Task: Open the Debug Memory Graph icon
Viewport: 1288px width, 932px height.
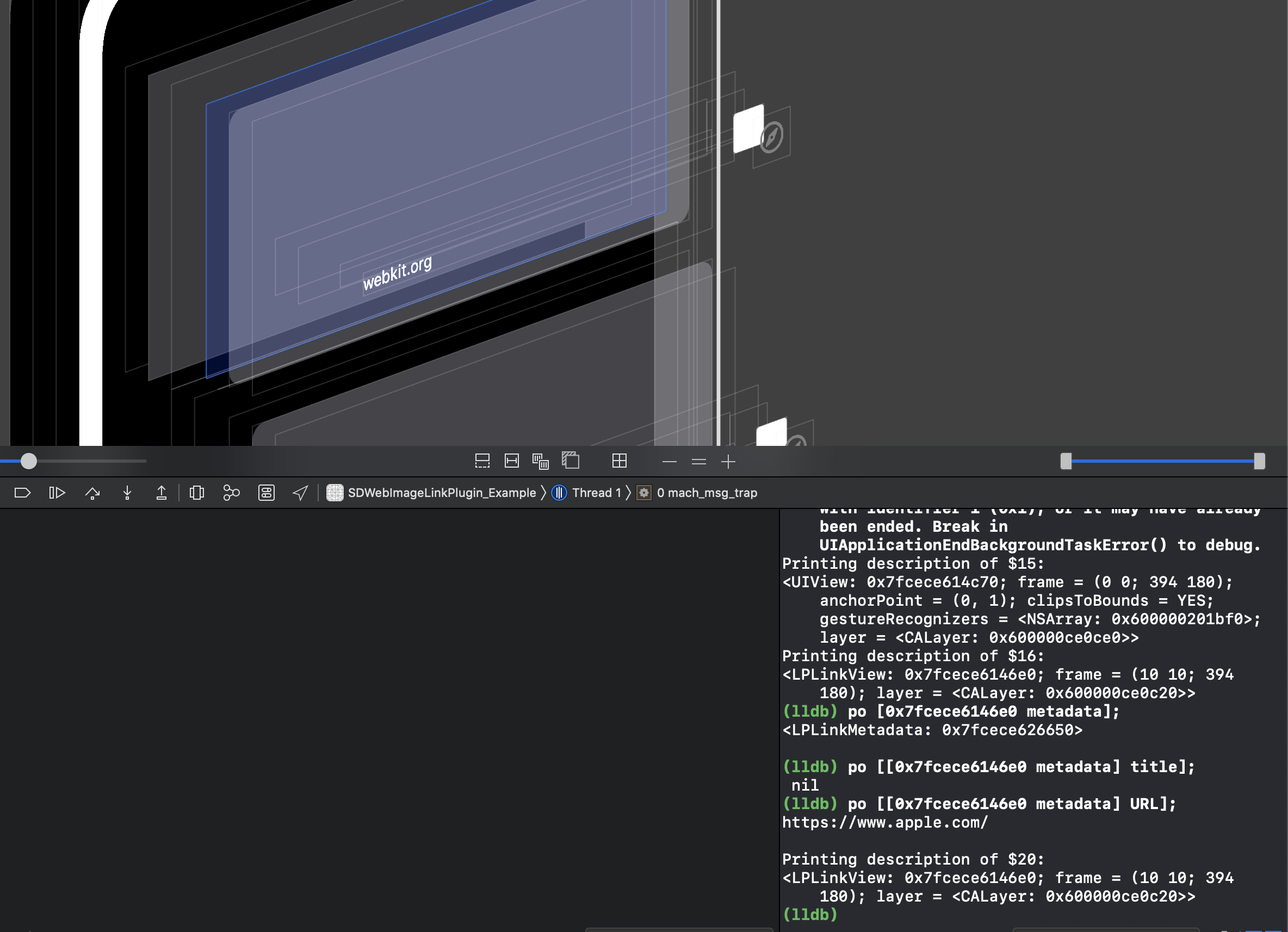Action: (231, 493)
